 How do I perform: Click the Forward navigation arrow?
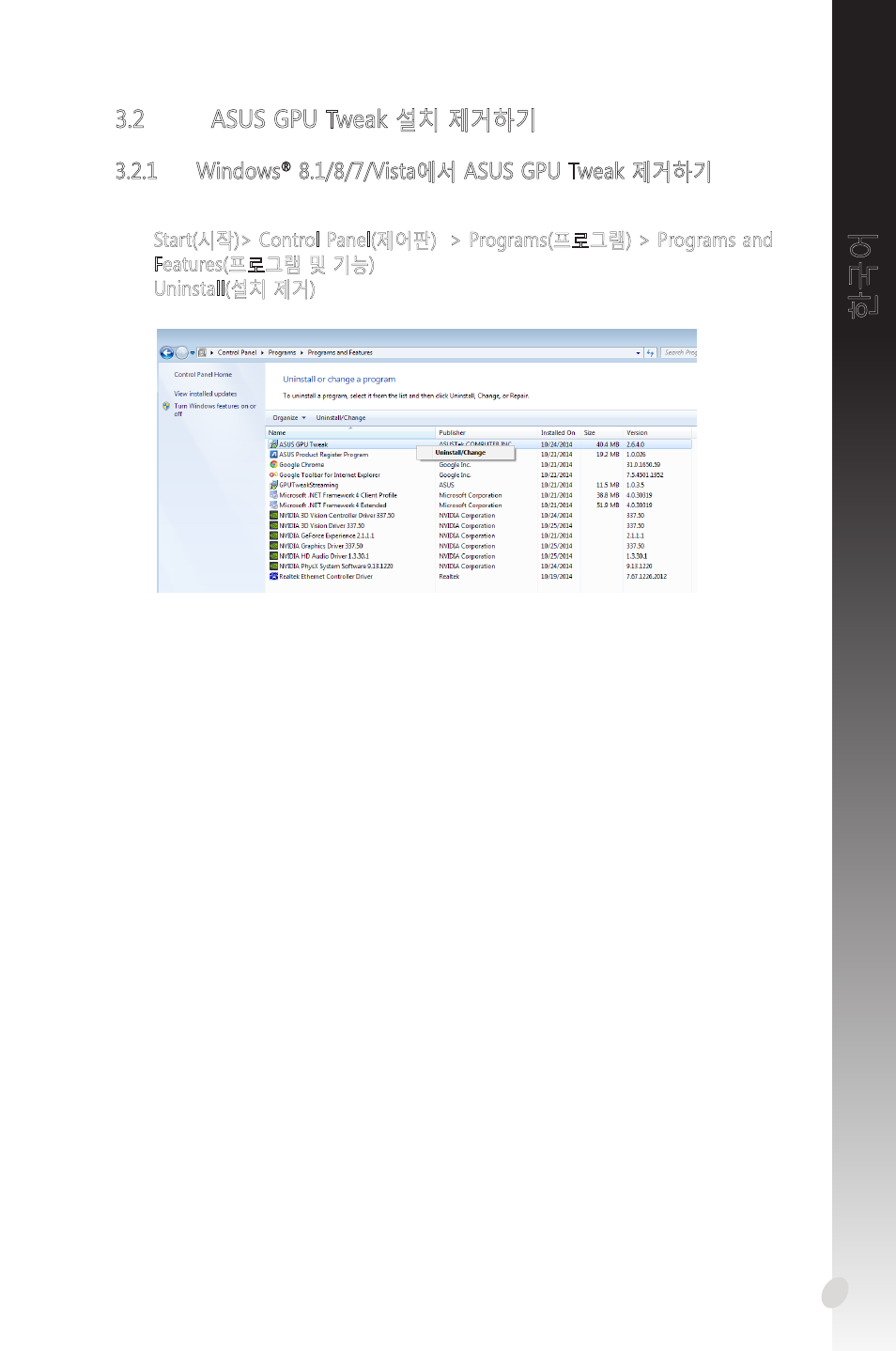[181, 353]
